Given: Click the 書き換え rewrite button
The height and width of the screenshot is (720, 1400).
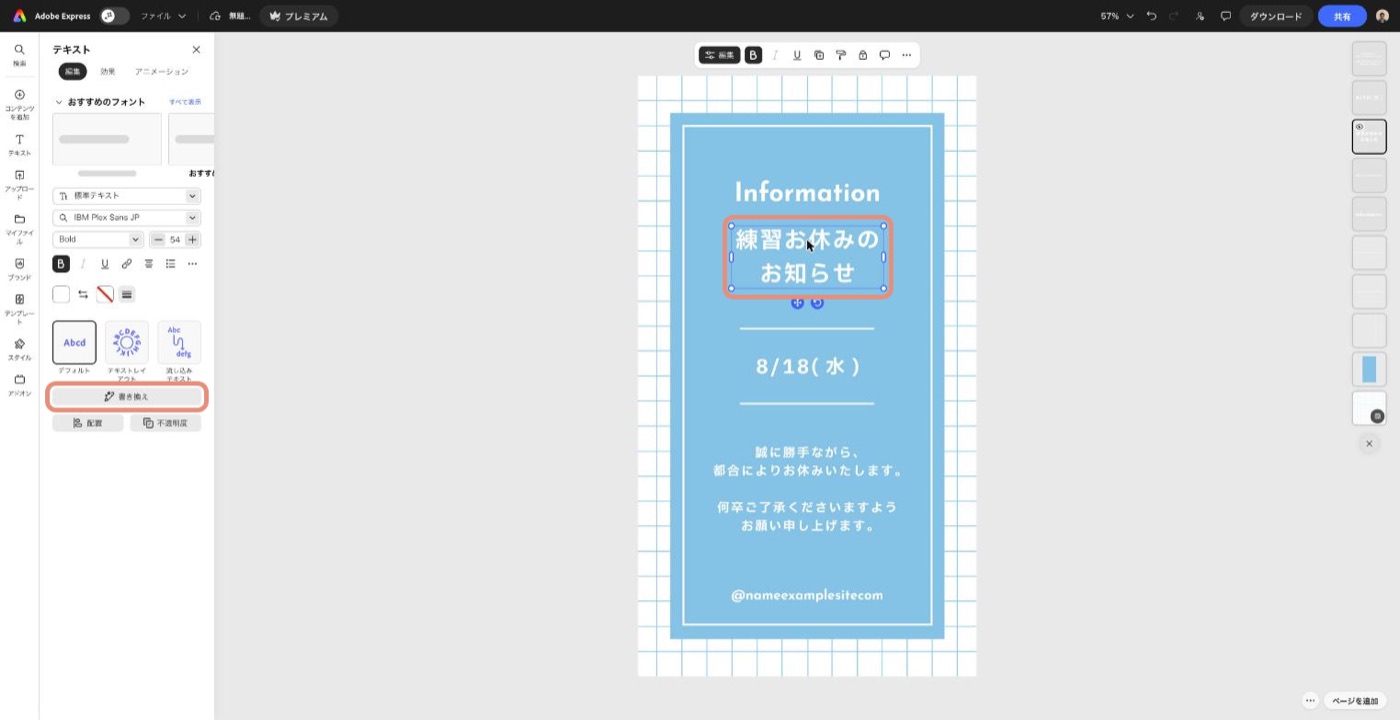Looking at the screenshot, I should (127, 397).
